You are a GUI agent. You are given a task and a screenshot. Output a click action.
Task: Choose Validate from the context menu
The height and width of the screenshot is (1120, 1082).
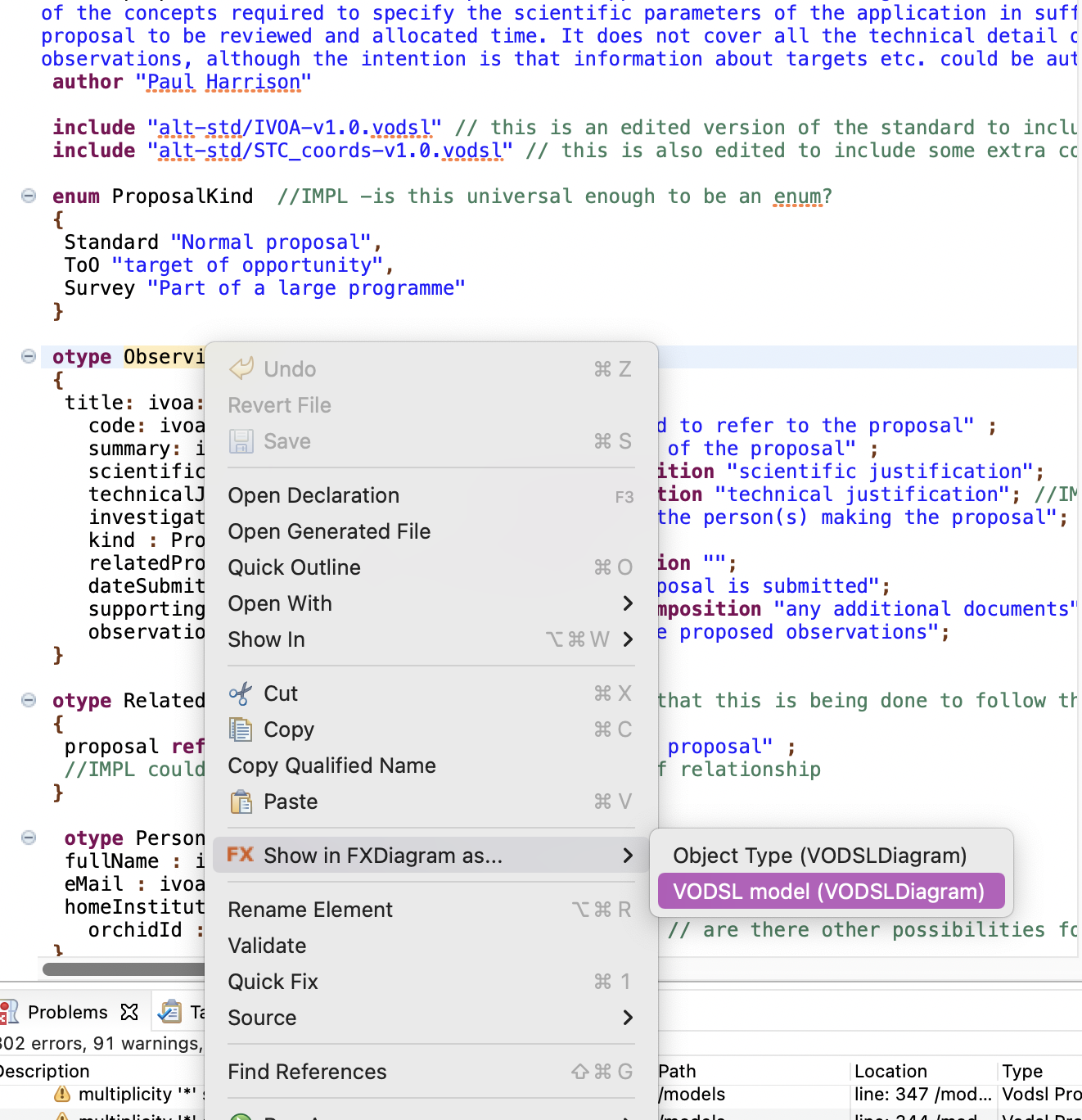tap(431, 946)
